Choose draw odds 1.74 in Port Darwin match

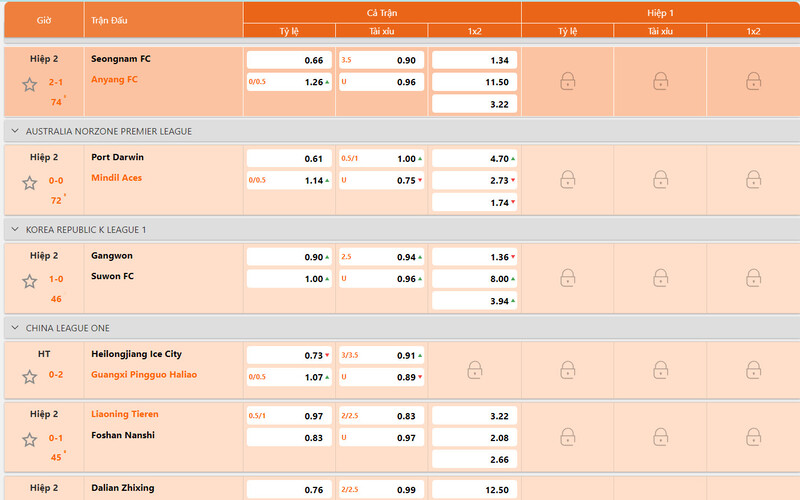pyautogui.click(x=474, y=203)
